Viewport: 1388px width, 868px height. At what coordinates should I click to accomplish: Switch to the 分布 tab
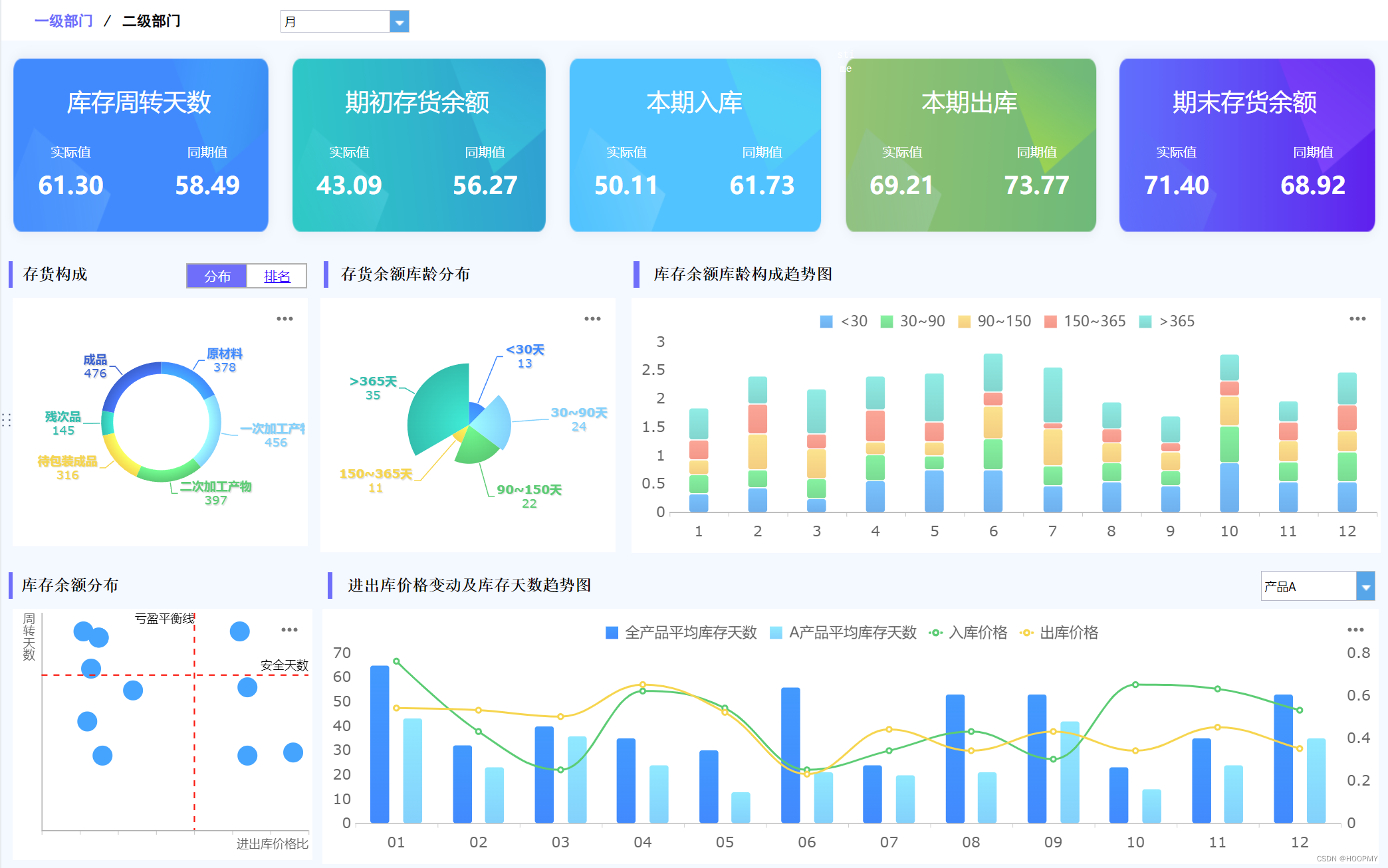click(217, 276)
